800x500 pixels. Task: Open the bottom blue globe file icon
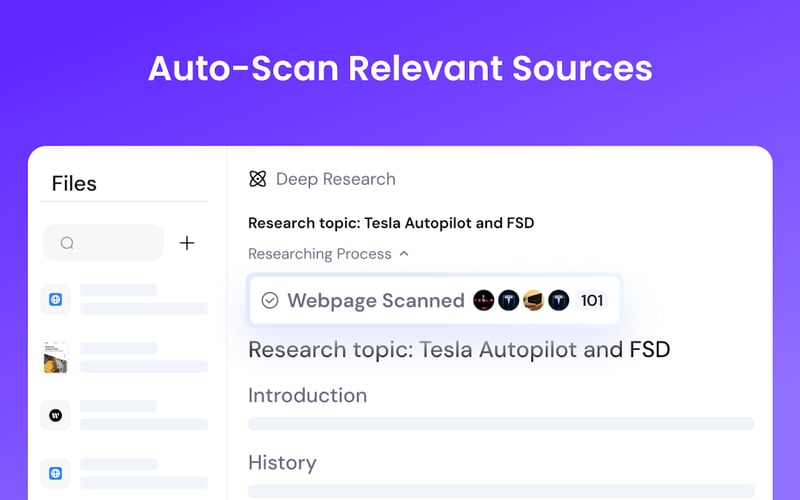click(x=56, y=473)
